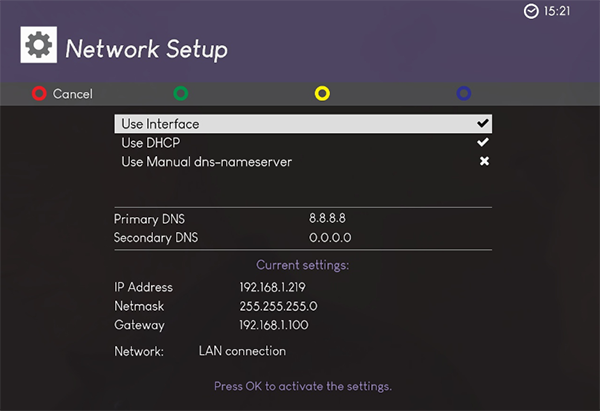Select the Use Interface row
The image size is (600, 411).
pos(303,124)
